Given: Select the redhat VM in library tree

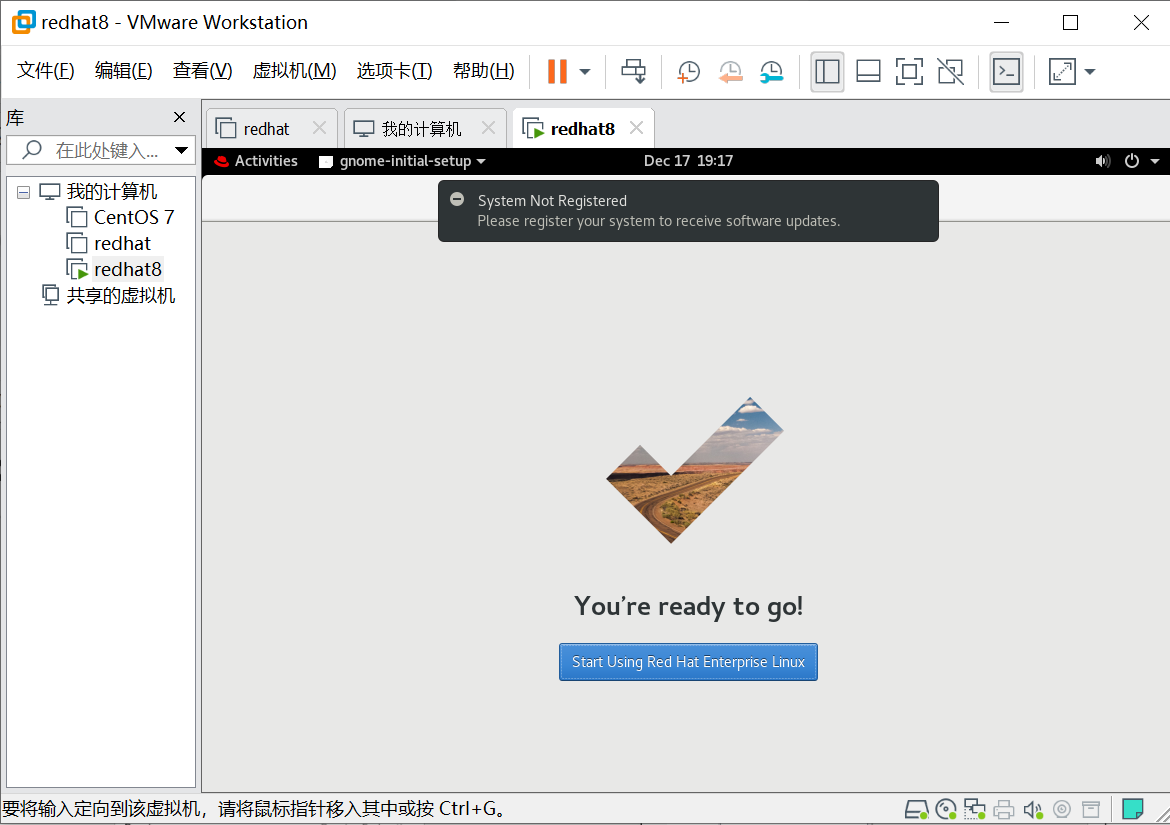Looking at the screenshot, I should (x=122, y=243).
